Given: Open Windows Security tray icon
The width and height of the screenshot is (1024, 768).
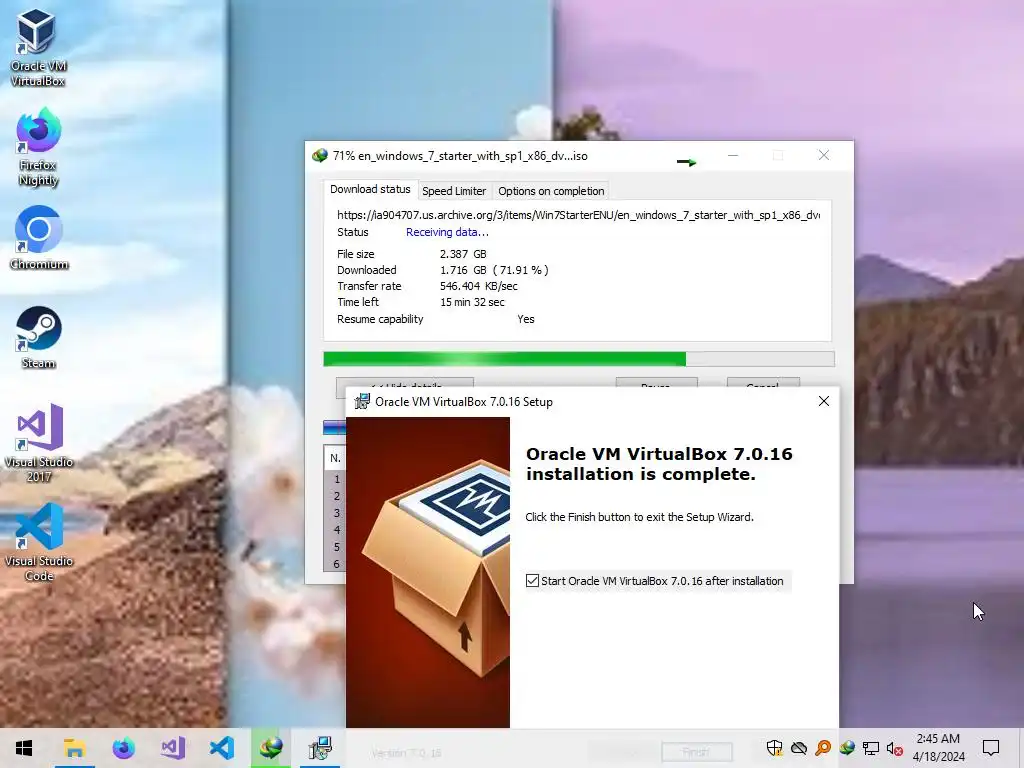Looking at the screenshot, I should click(x=775, y=748).
